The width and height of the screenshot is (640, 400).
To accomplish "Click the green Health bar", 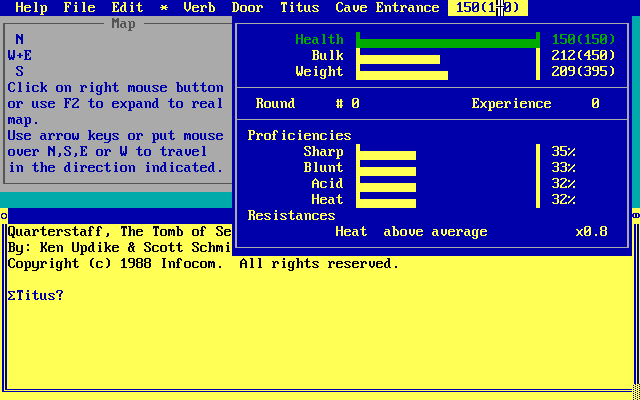I will pos(448,41).
